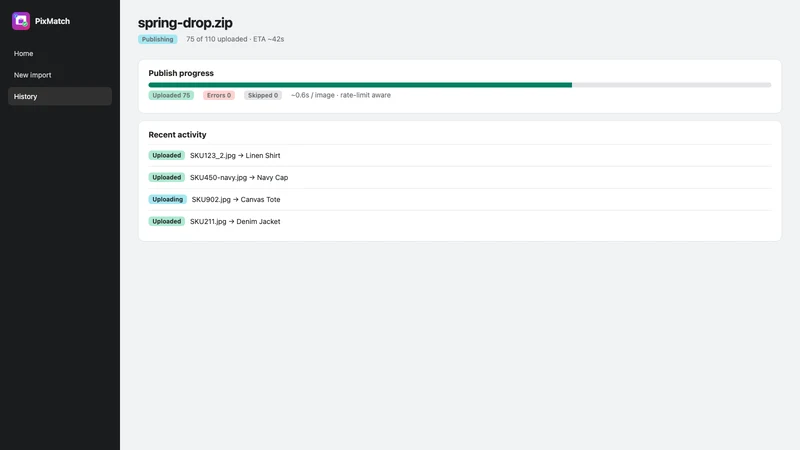Click the Uploaded 75 badge
Image resolution: width=800 pixels, height=450 pixels.
[x=171, y=95]
